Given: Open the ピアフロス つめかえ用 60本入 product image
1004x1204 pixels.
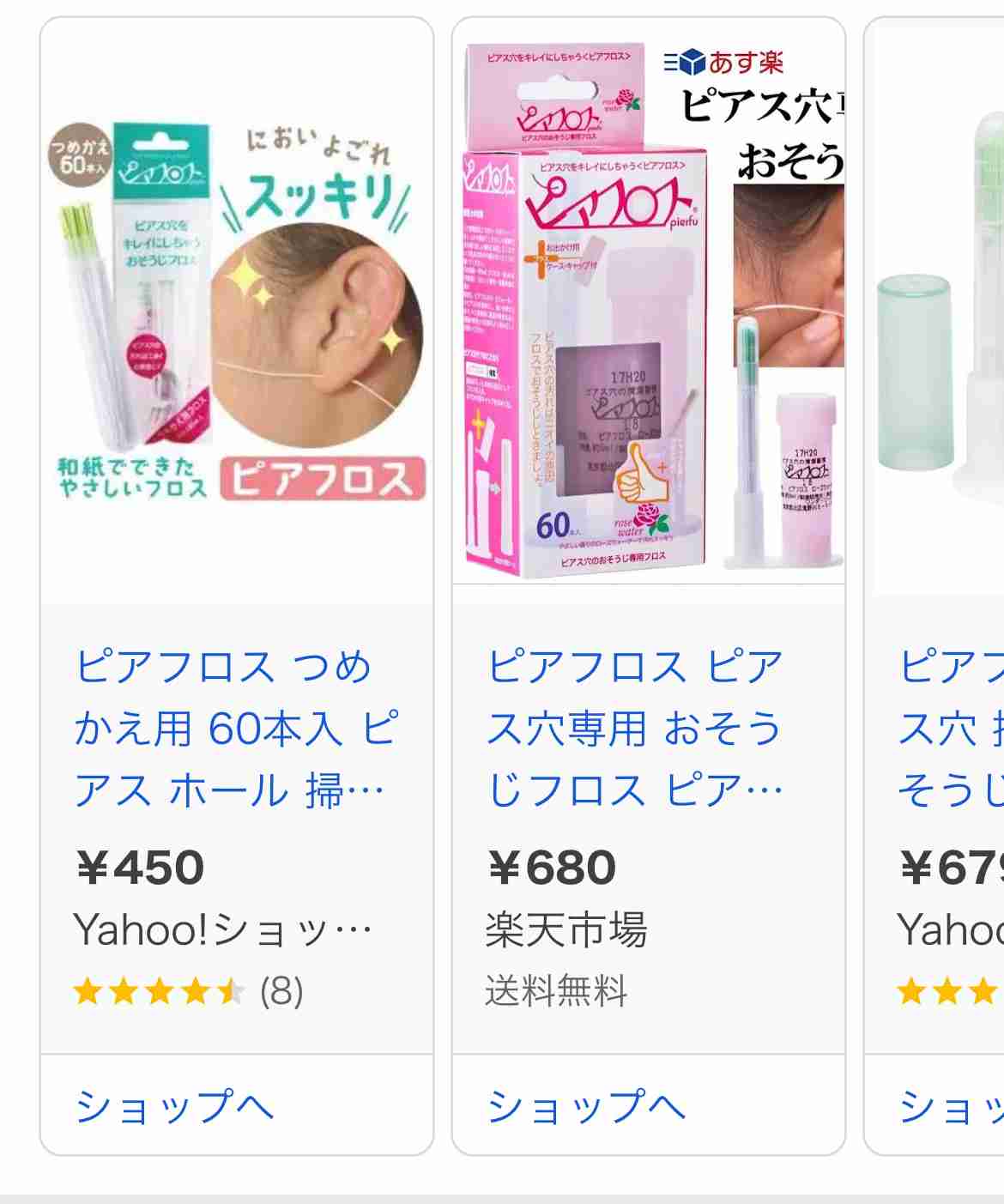Looking at the screenshot, I should click(x=237, y=312).
